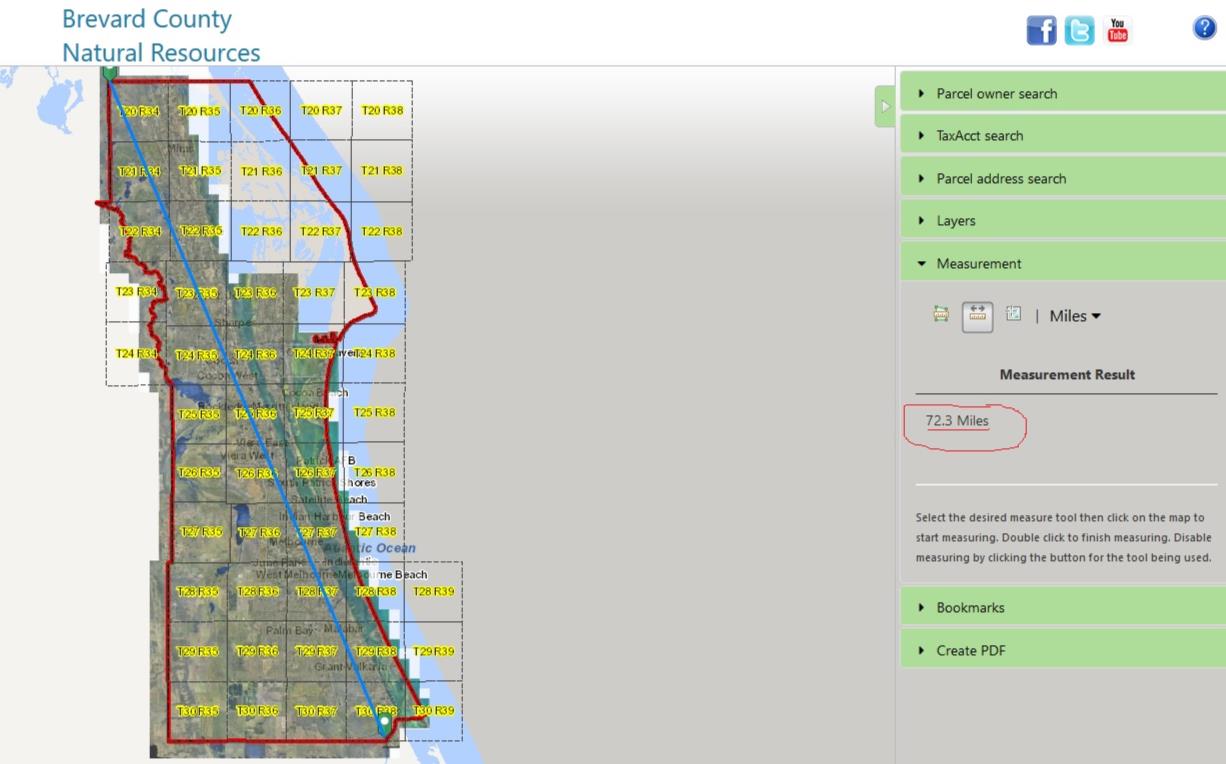1226x764 pixels.
Task: Collapse the Measurement panel
Action: pyautogui.click(x=1063, y=263)
